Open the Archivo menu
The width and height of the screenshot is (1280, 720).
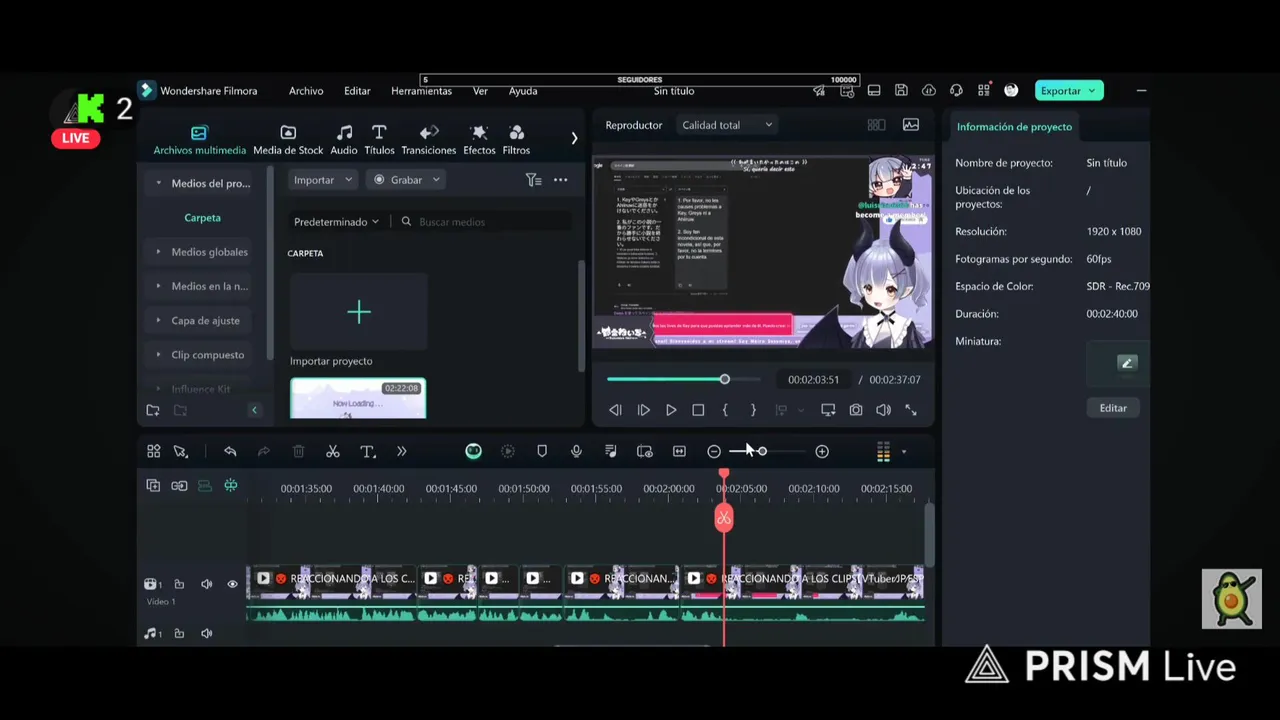point(306,91)
